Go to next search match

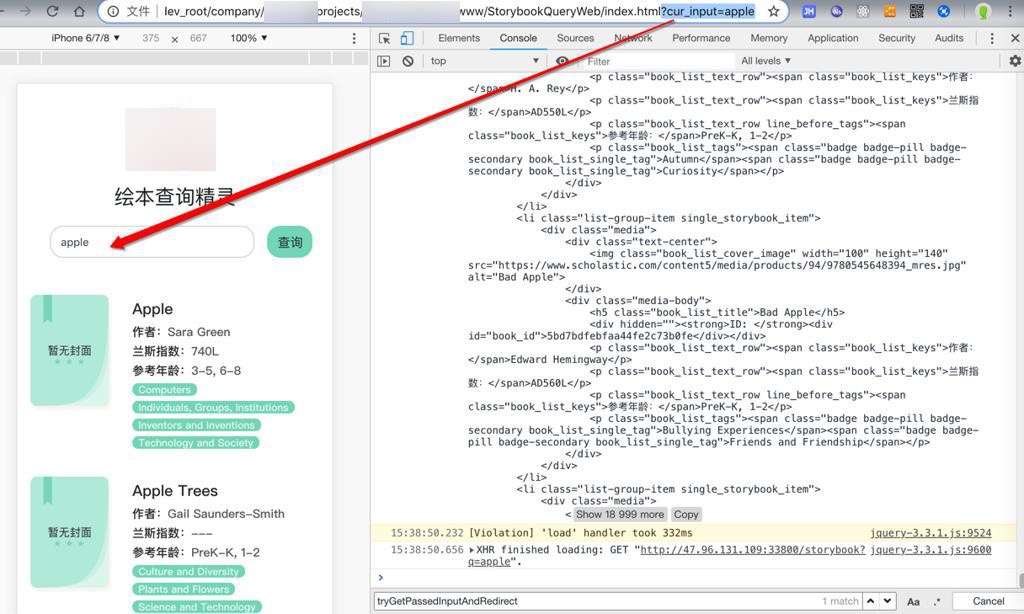coord(887,601)
